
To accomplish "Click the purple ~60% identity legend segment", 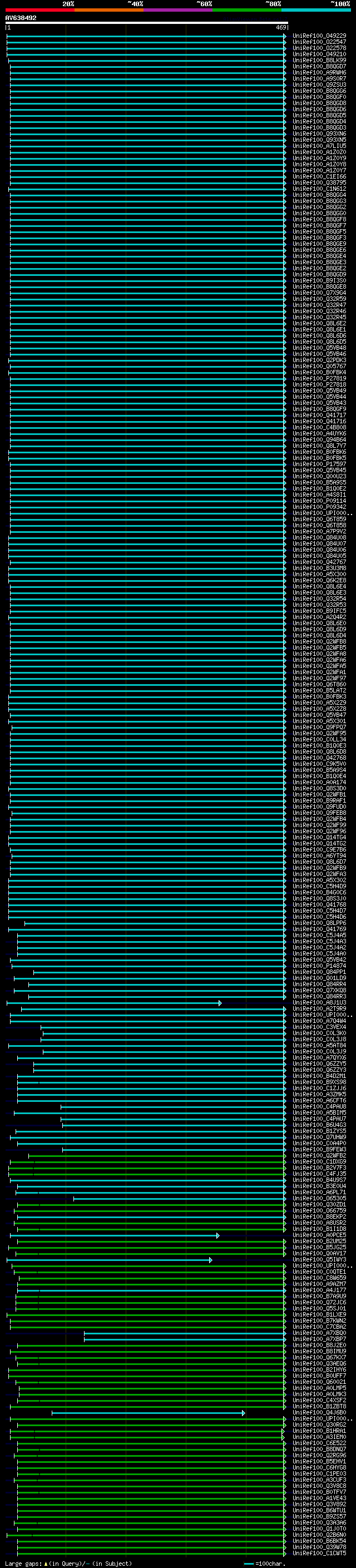I will [x=177, y=11].
